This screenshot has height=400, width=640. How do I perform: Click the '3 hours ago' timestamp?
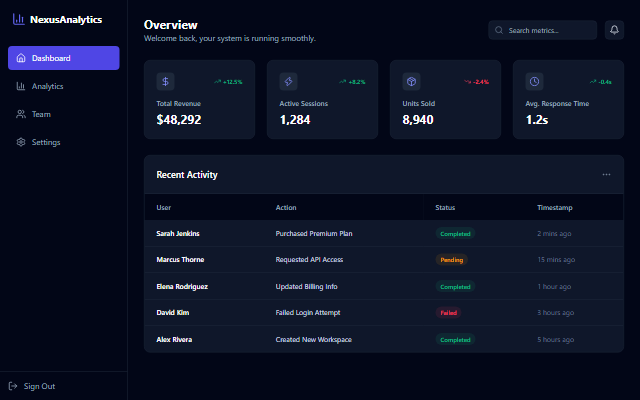(556, 313)
